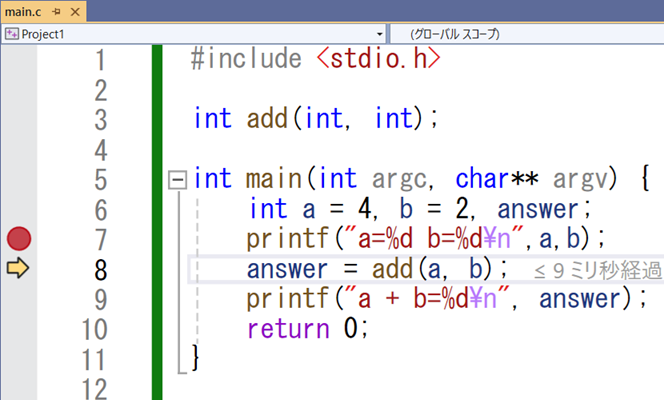Click line number 3
This screenshot has width=664, height=400.
tap(99, 119)
